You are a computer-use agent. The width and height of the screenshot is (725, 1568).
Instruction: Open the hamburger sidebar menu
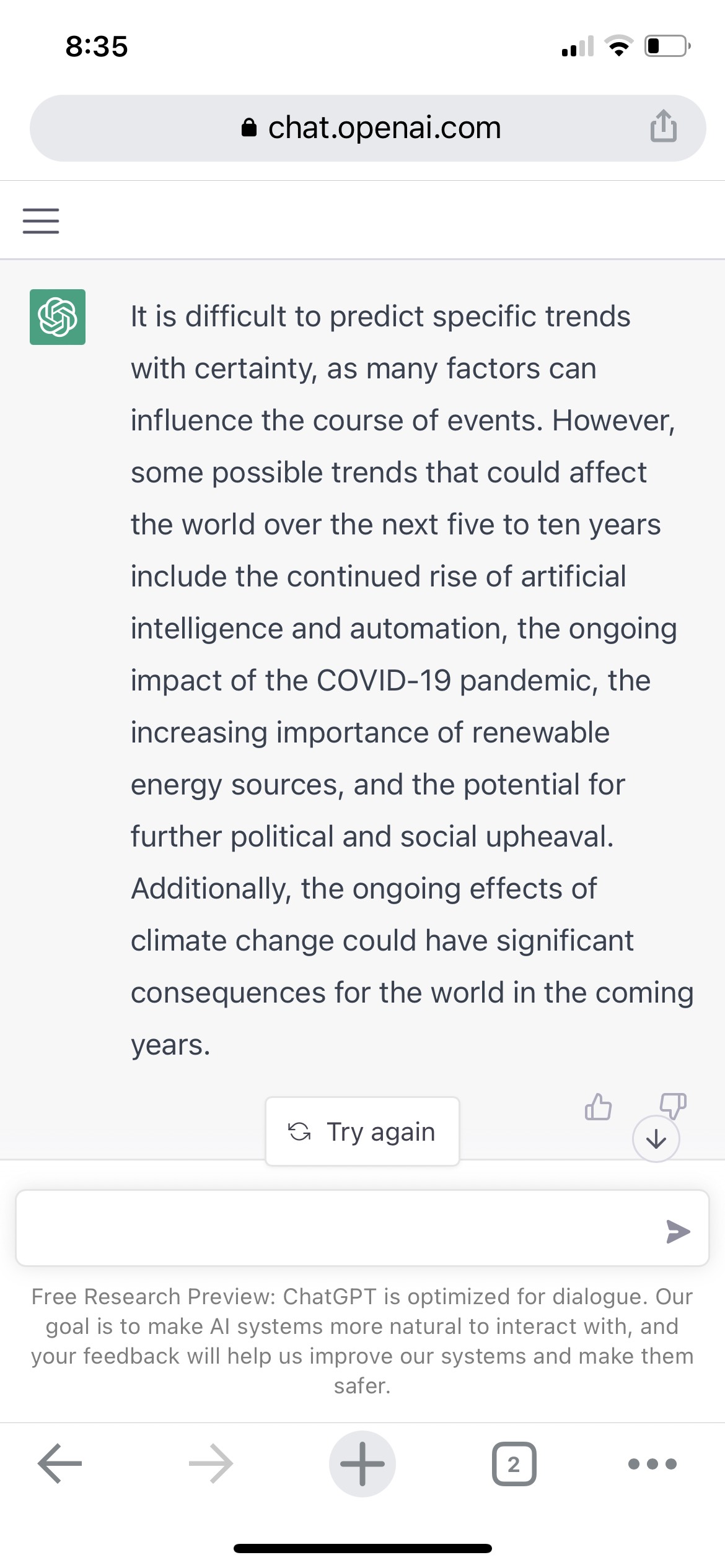point(41,221)
